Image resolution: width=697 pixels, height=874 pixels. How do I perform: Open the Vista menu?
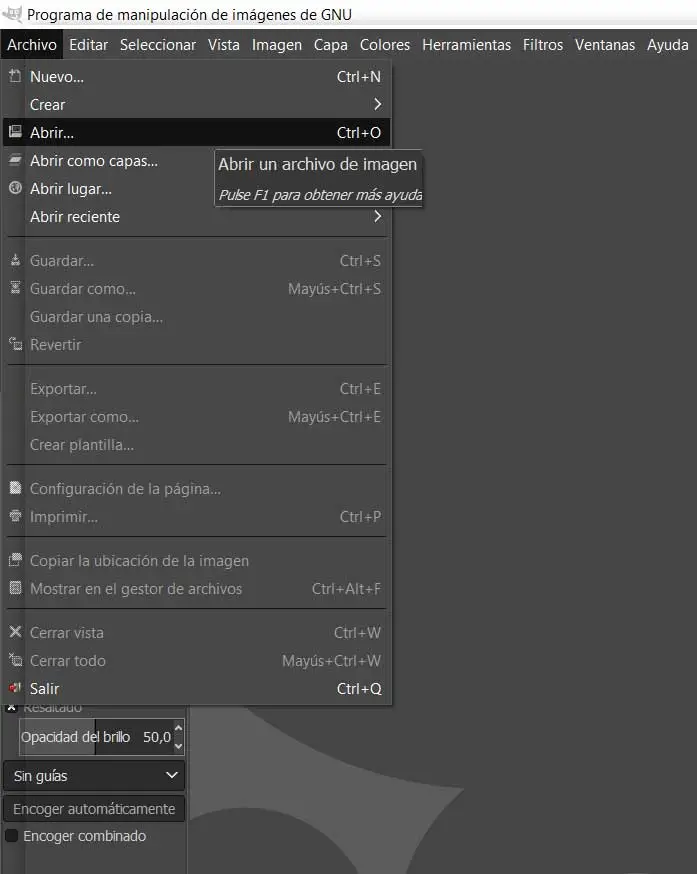point(224,45)
